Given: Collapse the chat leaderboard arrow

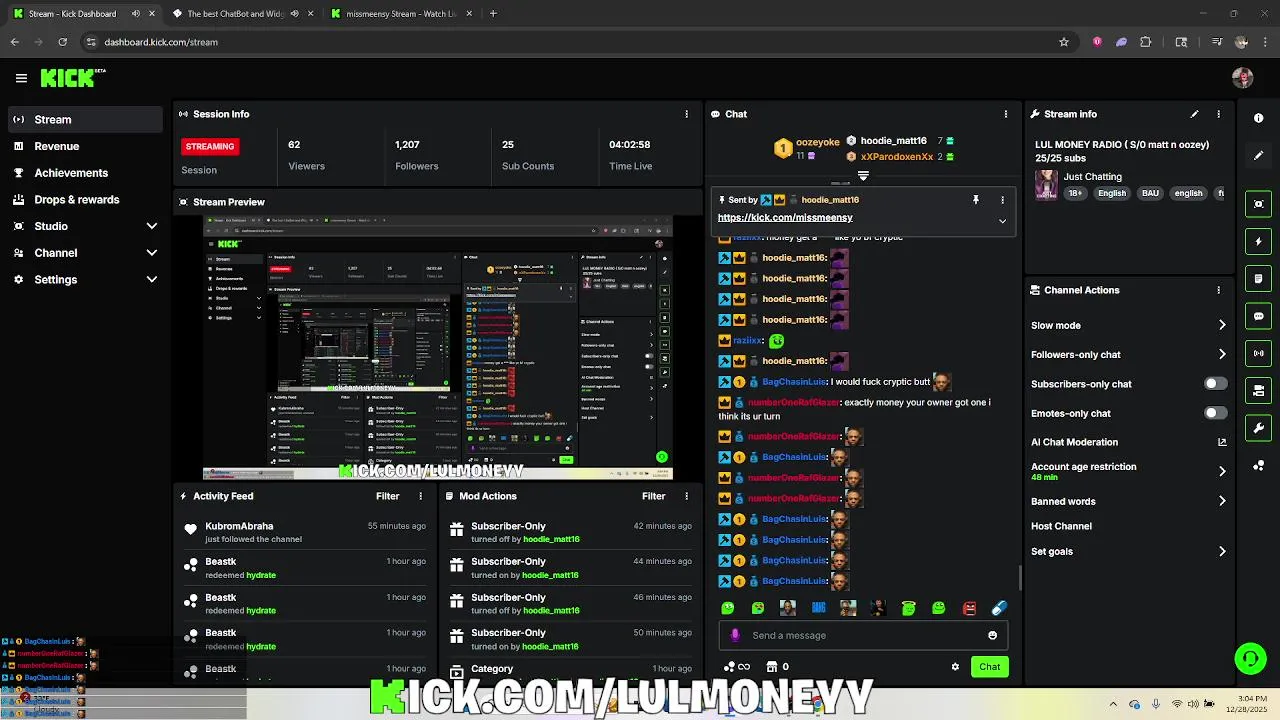Looking at the screenshot, I should (863, 176).
